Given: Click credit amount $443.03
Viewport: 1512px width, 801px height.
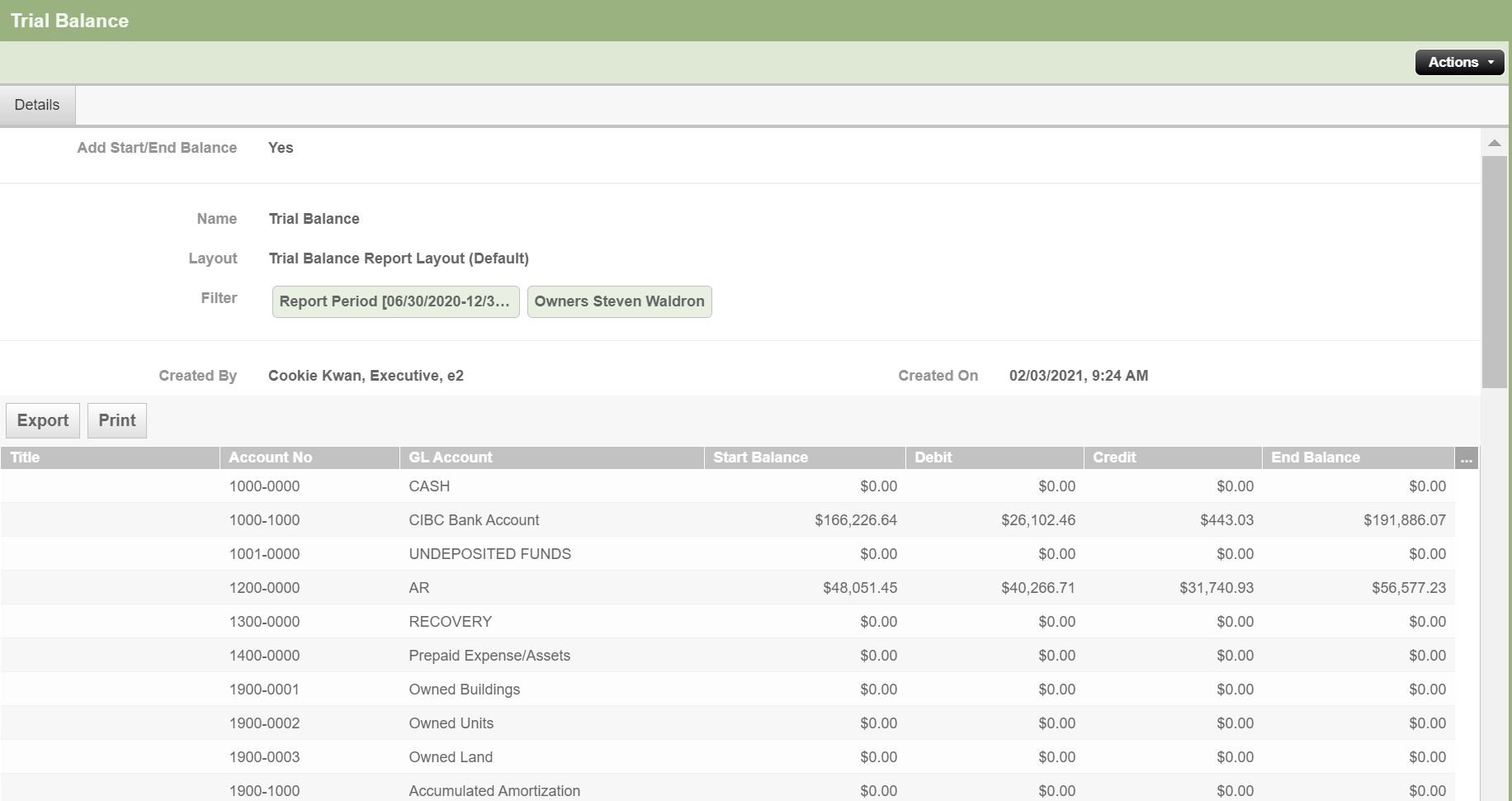Looking at the screenshot, I should (1226, 520).
